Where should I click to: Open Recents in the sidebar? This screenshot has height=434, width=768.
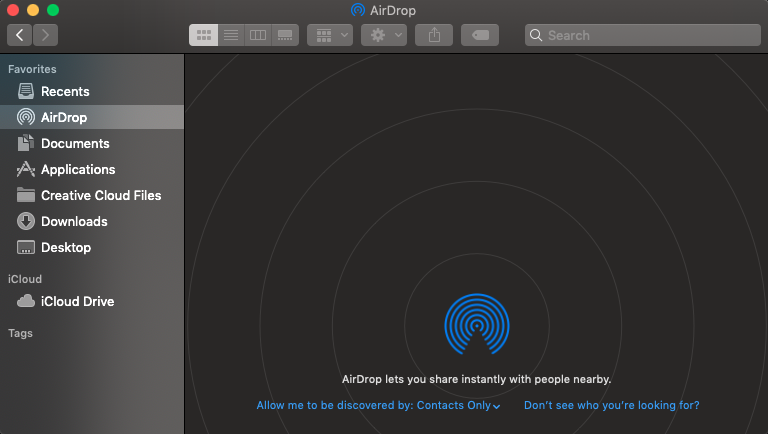point(65,91)
